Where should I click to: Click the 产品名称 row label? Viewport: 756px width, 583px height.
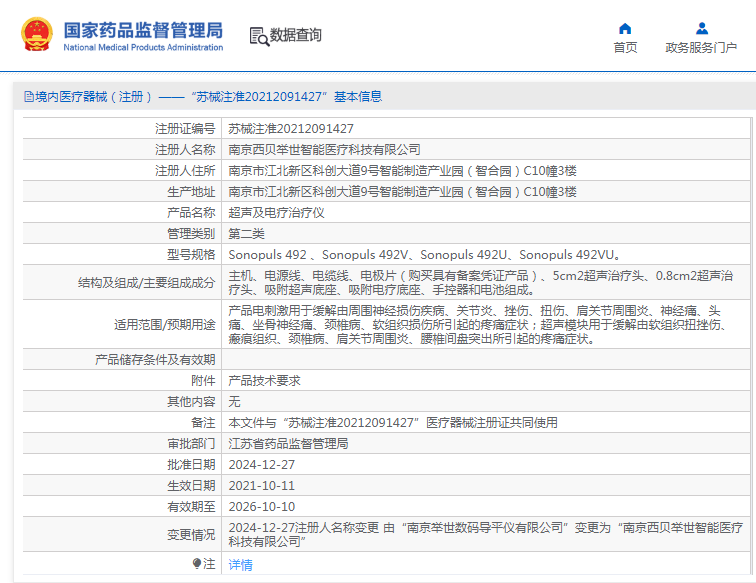coord(191,213)
